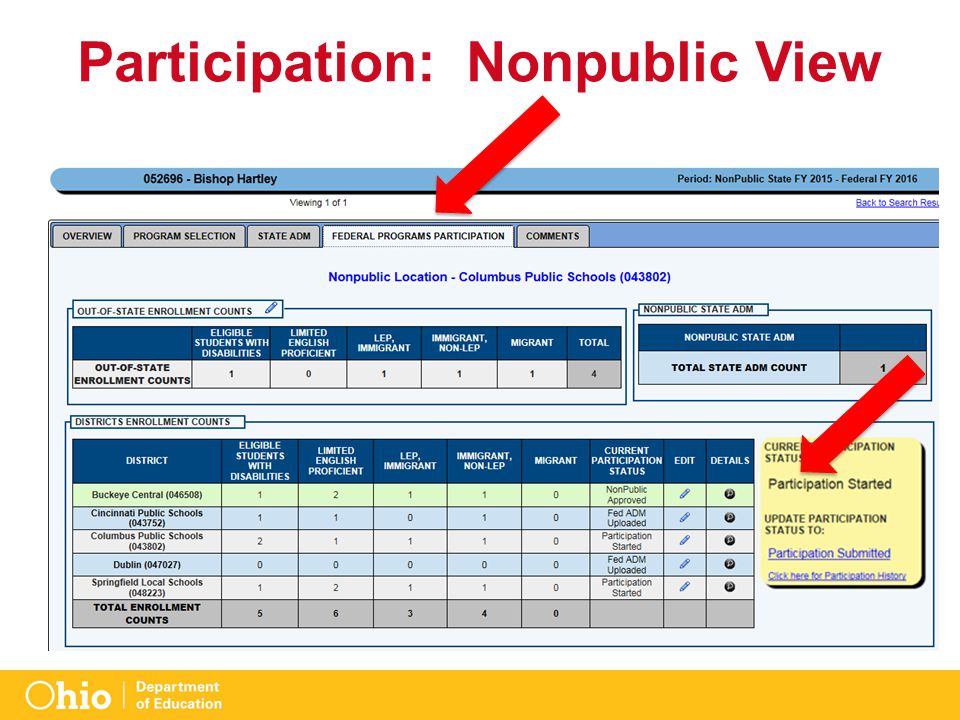Edit the Buckeye Central row

[684, 494]
